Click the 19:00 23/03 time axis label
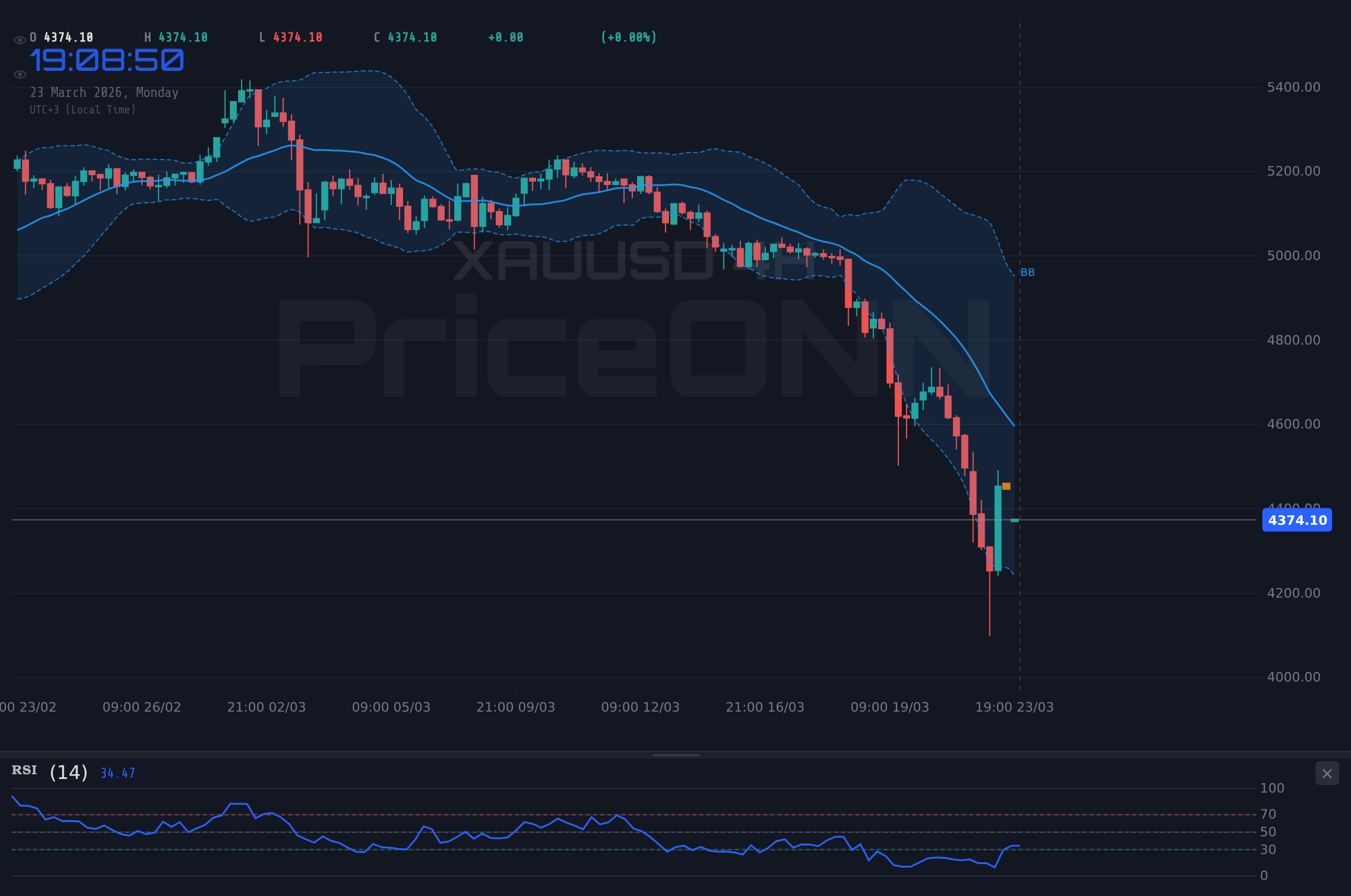The height and width of the screenshot is (896, 1351). (x=1015, y=706)
